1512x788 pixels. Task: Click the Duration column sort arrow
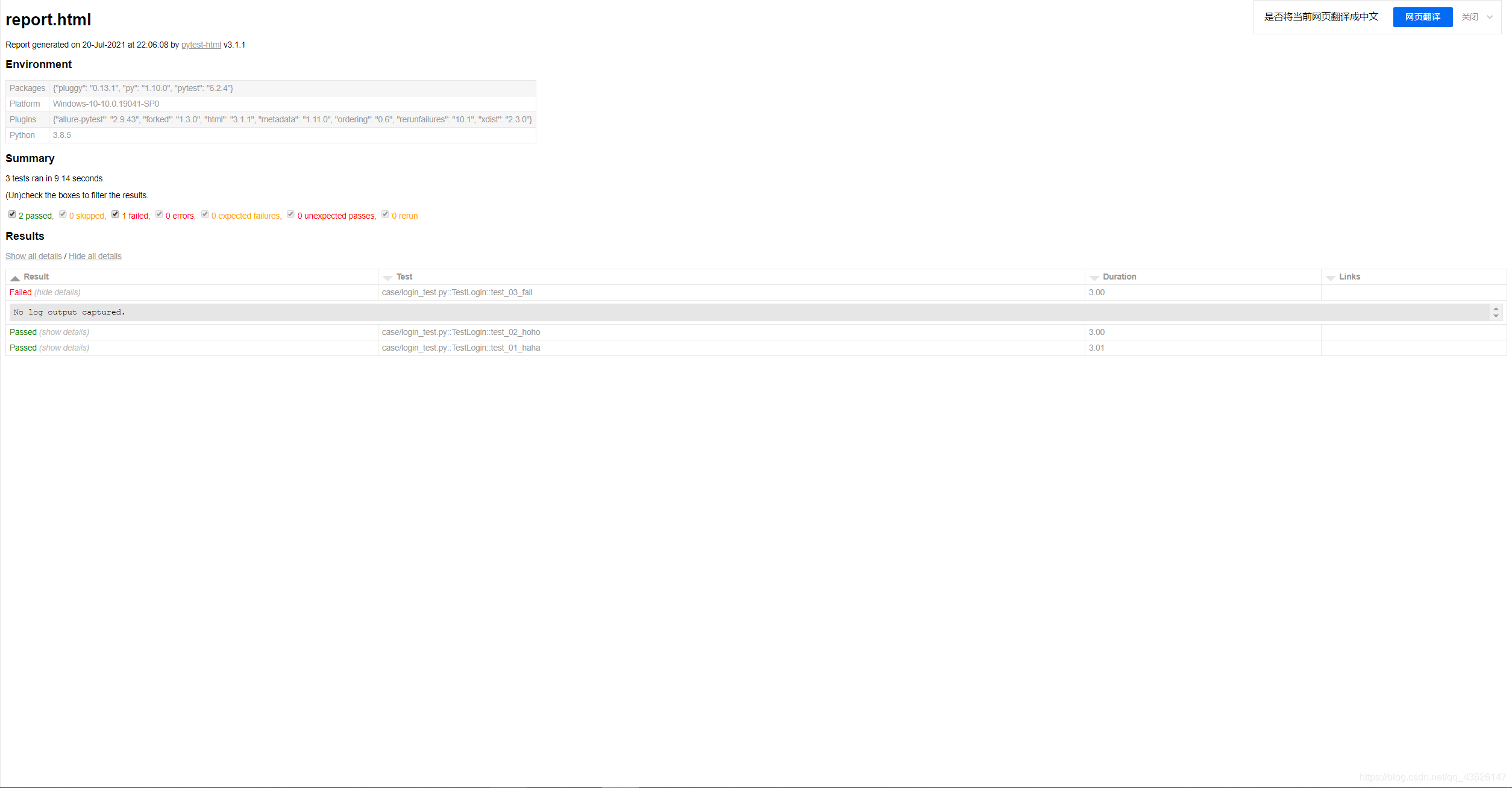click(1094, 278)
